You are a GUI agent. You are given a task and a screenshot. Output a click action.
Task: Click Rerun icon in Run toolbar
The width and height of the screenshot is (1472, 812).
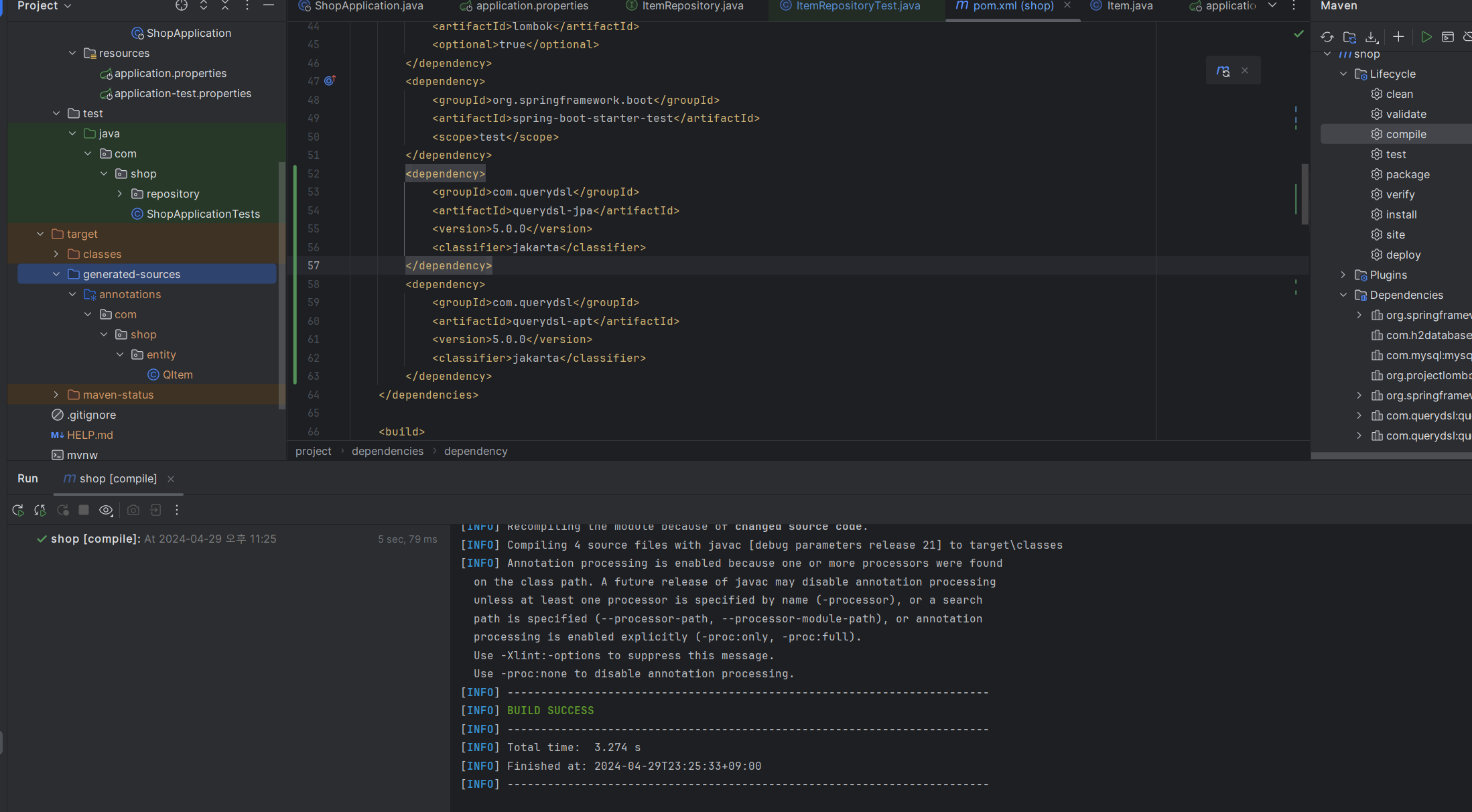18,511
